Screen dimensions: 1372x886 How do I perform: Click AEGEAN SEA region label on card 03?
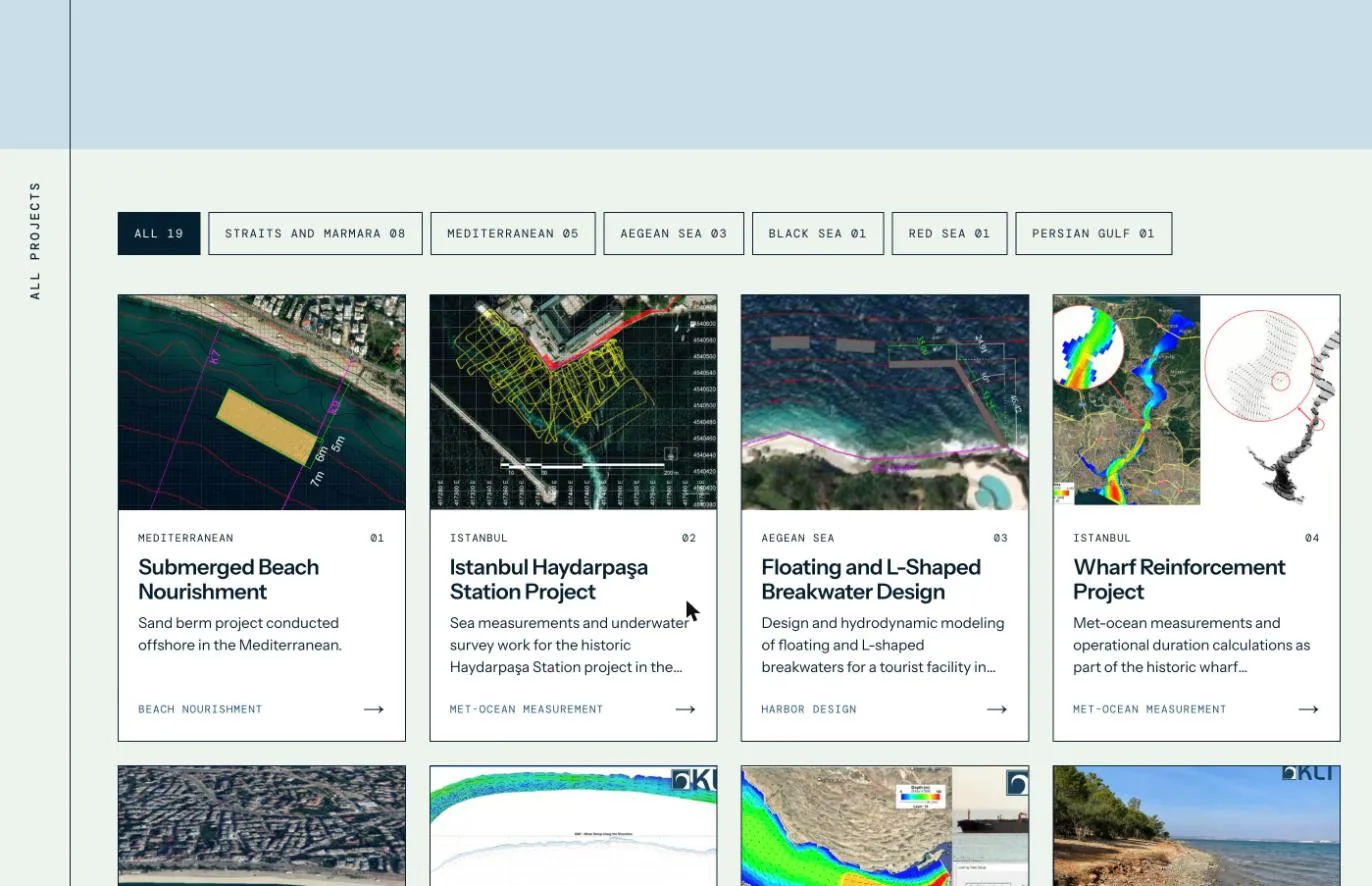click(x=798, y=538)
